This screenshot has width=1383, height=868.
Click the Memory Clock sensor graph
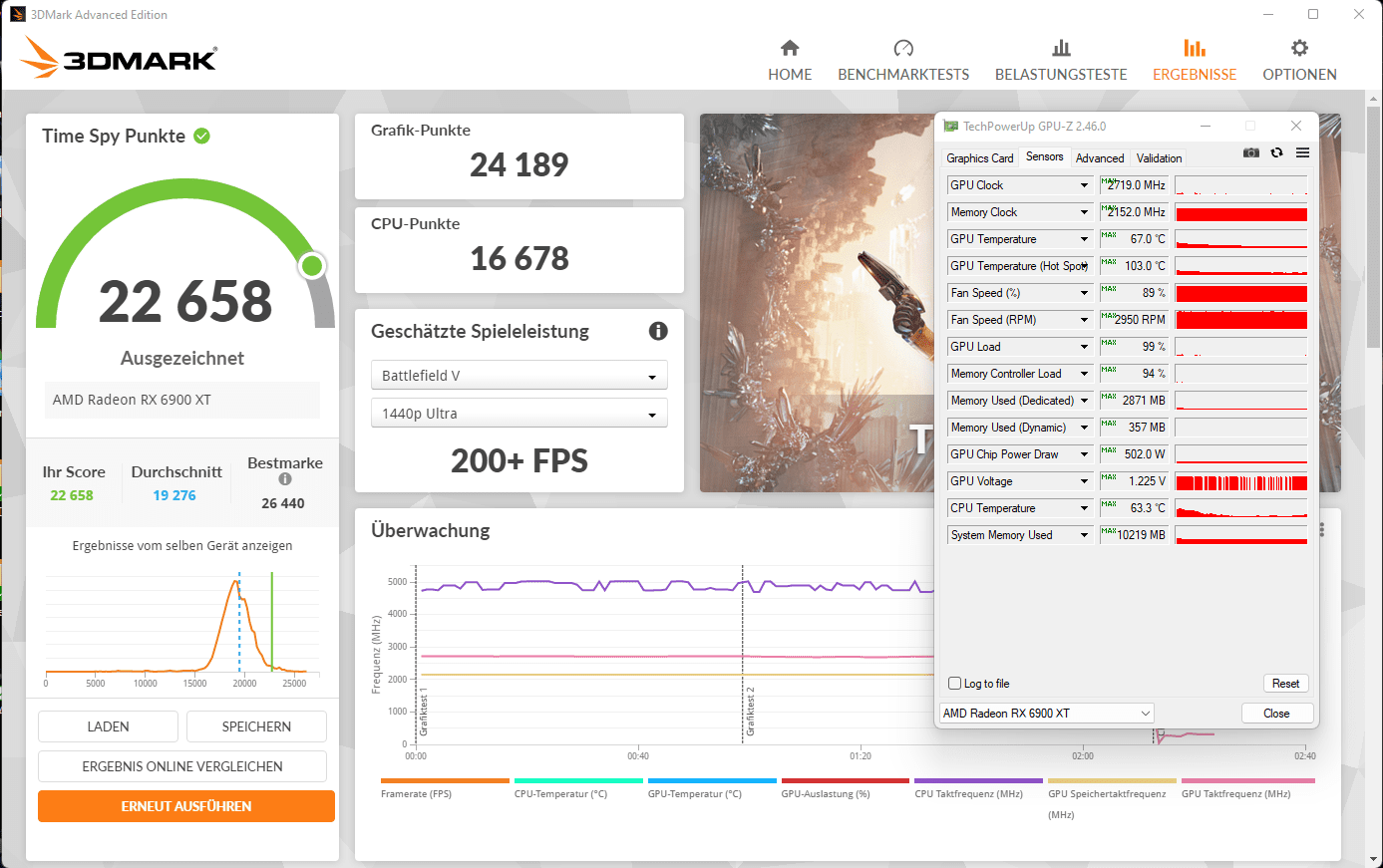point(1241,212)
